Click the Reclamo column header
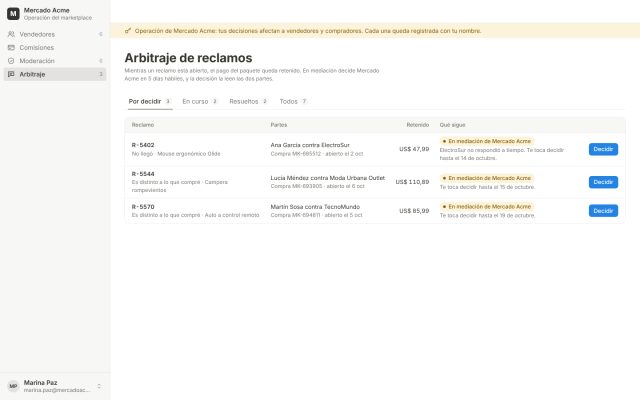 tap(143, 125)
